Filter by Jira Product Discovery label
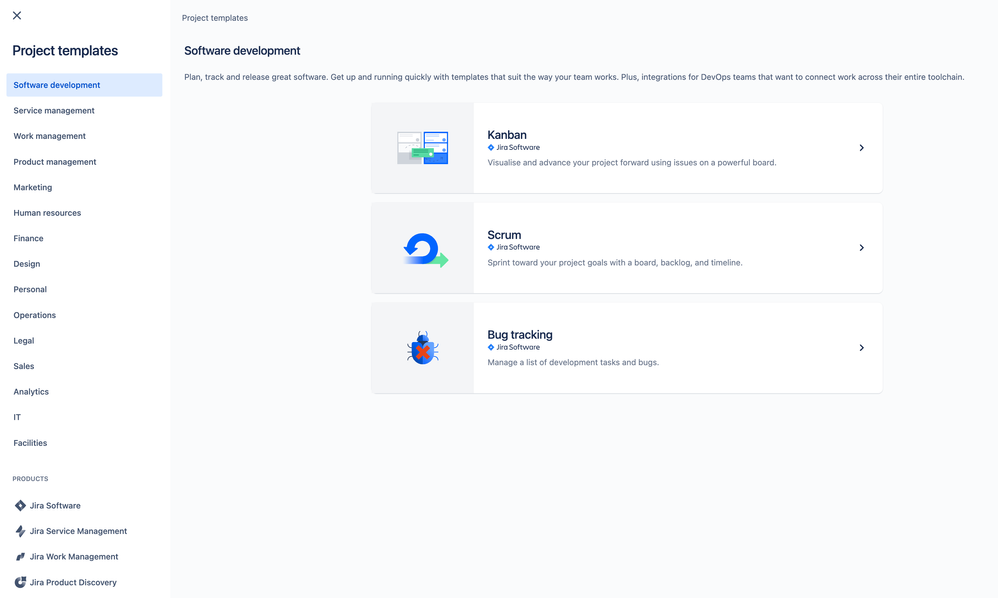Viewport: 998px width, 598px height. click(73, 582)
